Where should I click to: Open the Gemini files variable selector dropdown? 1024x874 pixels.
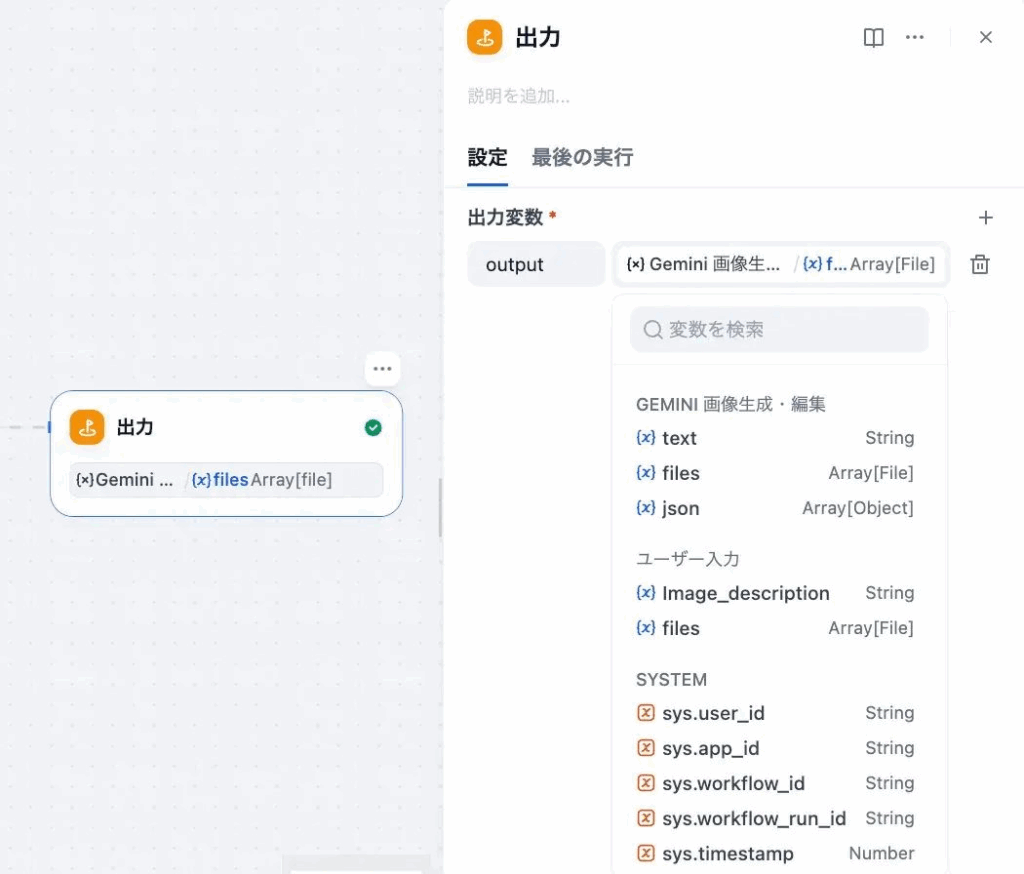point(780,265)
